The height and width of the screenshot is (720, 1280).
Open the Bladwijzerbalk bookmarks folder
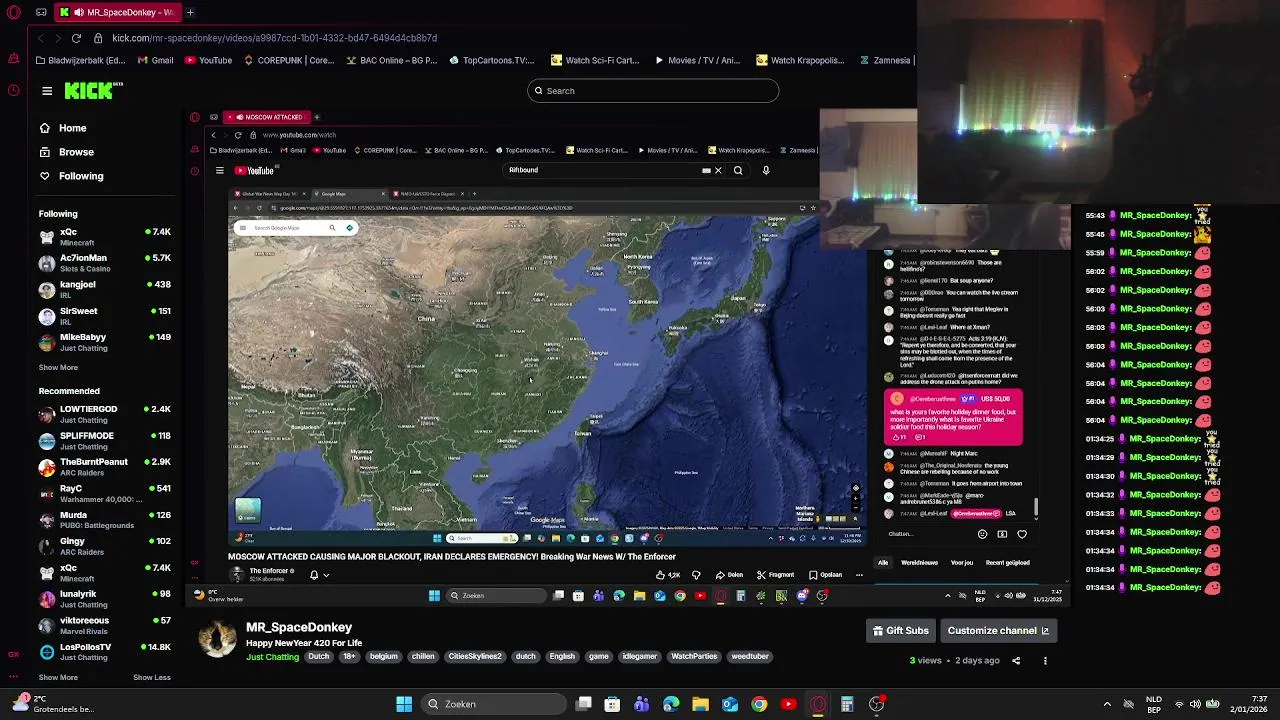(x=79, y=60)
